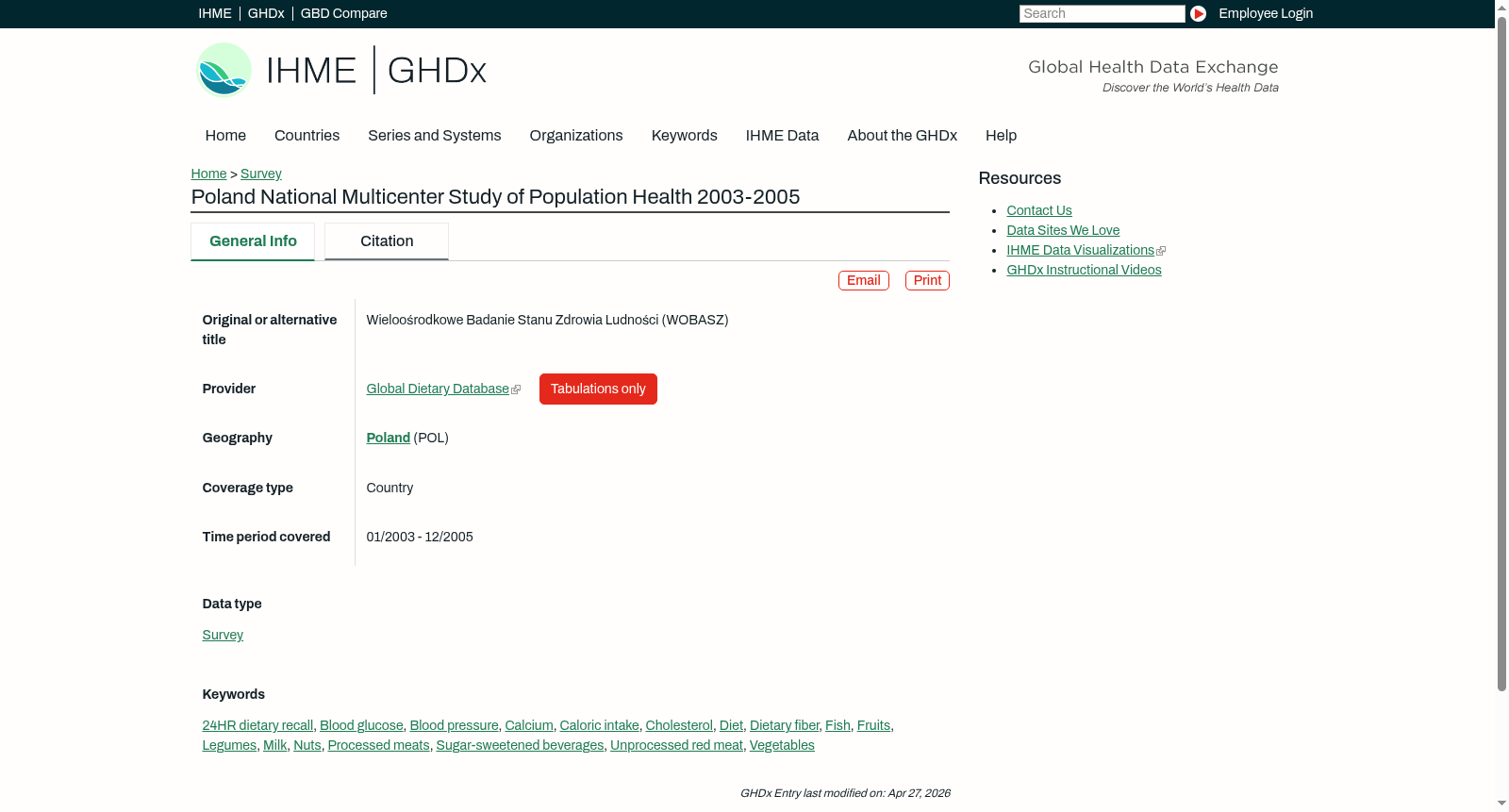
Task: Click the IHME GHDx logo
Action: [340, 70]
